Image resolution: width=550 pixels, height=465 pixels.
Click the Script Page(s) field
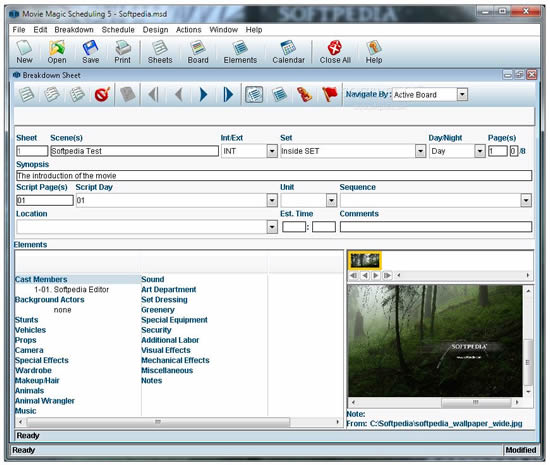pos(45,200)
